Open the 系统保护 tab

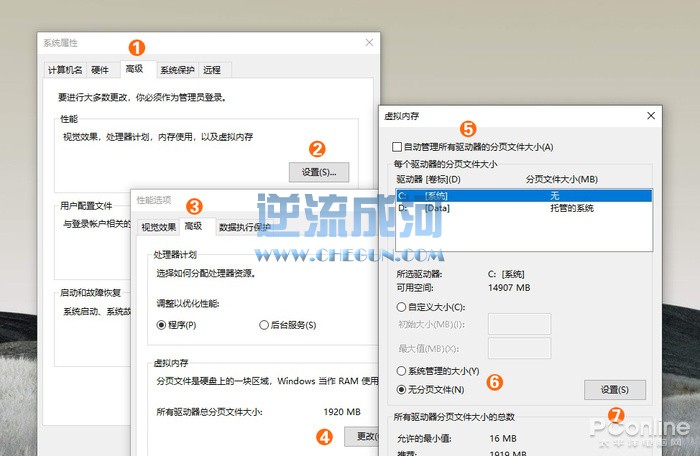[x=177, y=70]
